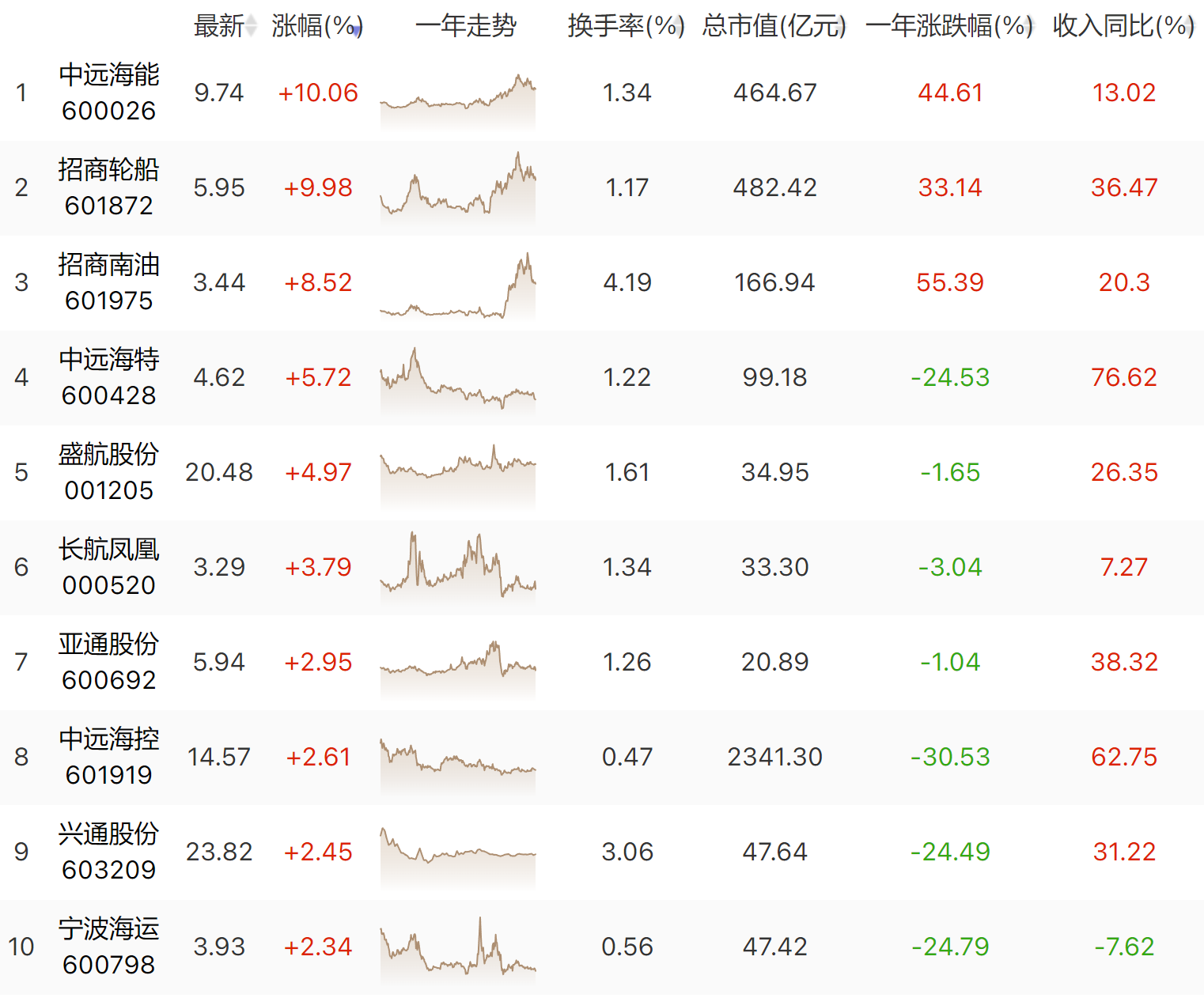Click price change +5.72
Screen dimensions: 1204x998
318,377
